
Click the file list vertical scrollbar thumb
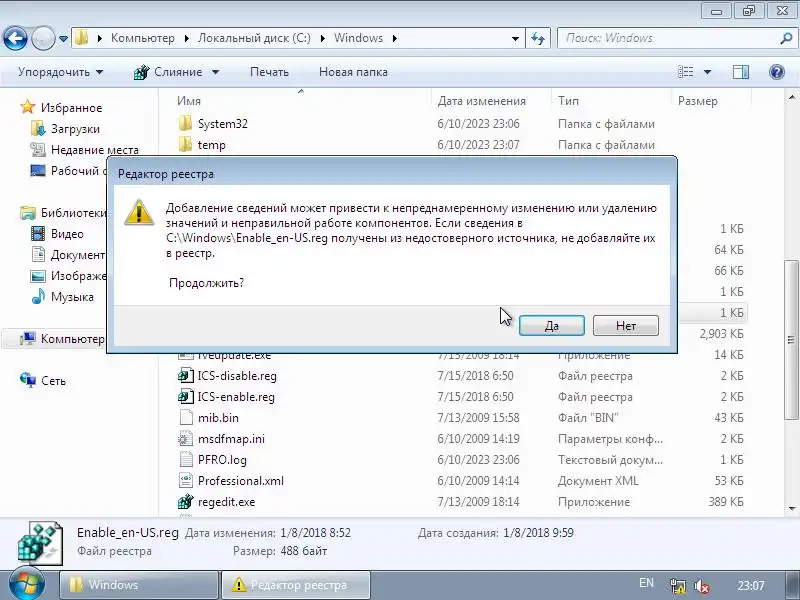click(x=791, y=340)
